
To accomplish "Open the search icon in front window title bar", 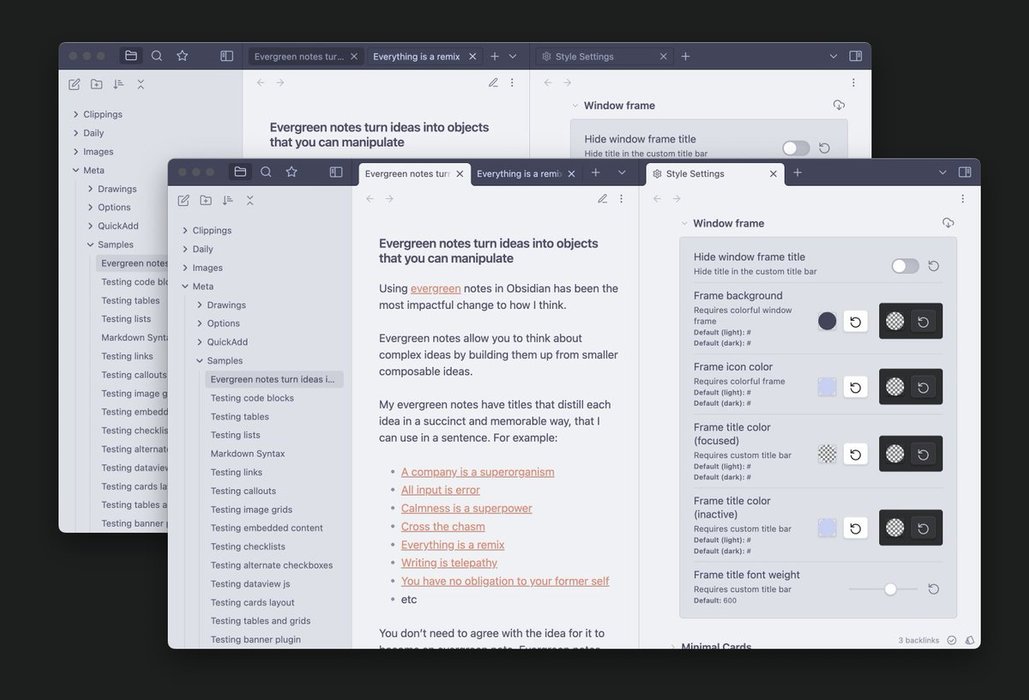I will [x=266, y=172].
